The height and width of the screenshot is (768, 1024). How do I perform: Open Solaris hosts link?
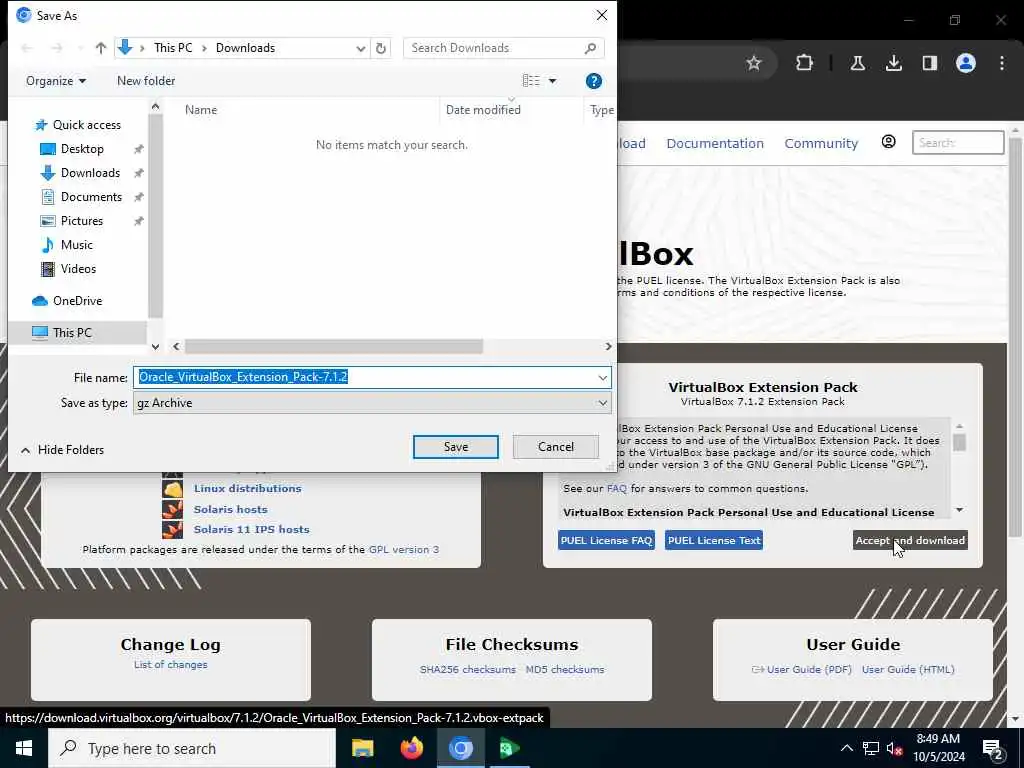[231, 509]
